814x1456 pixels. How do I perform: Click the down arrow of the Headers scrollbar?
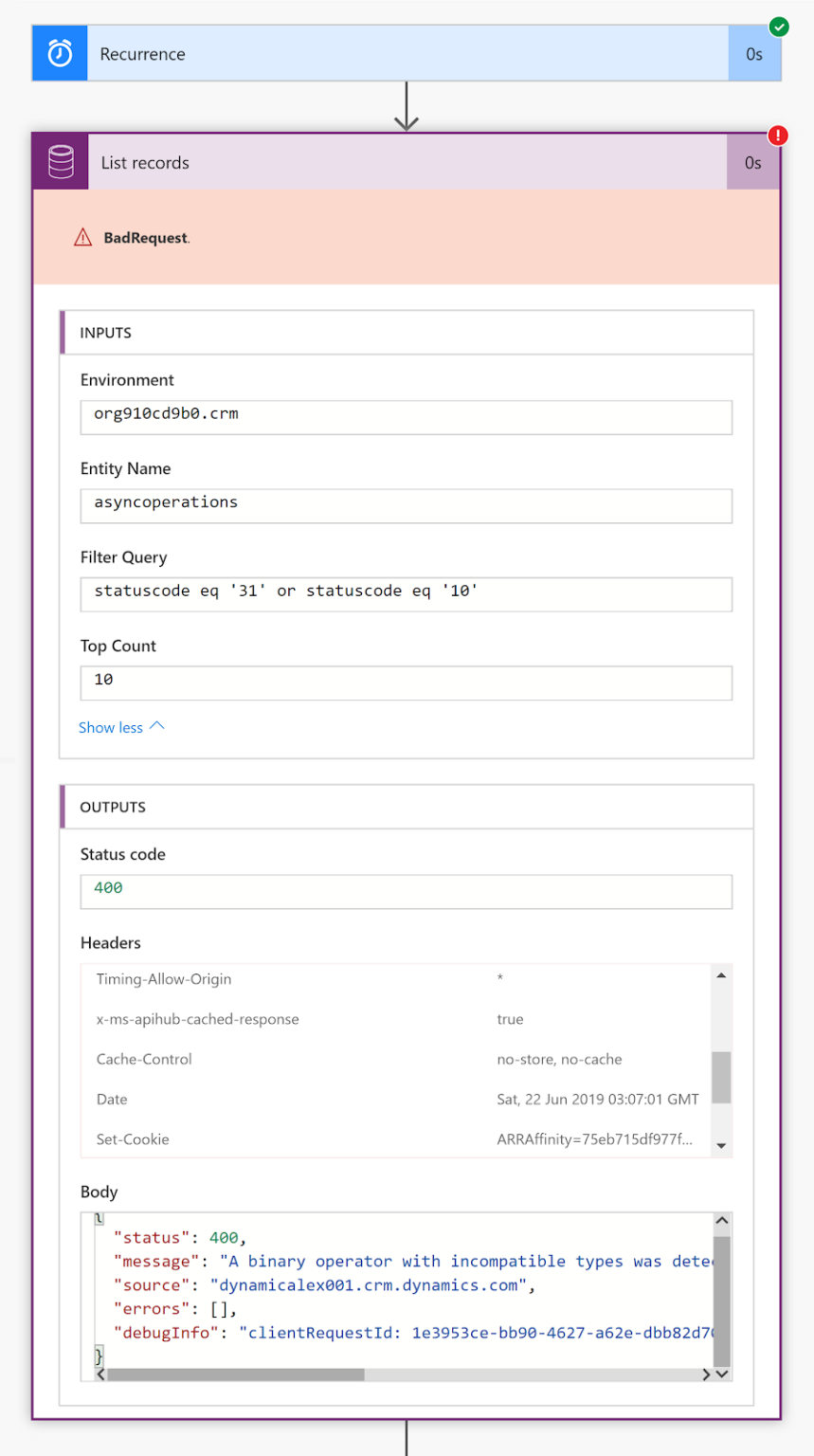tap(722, 1143)
